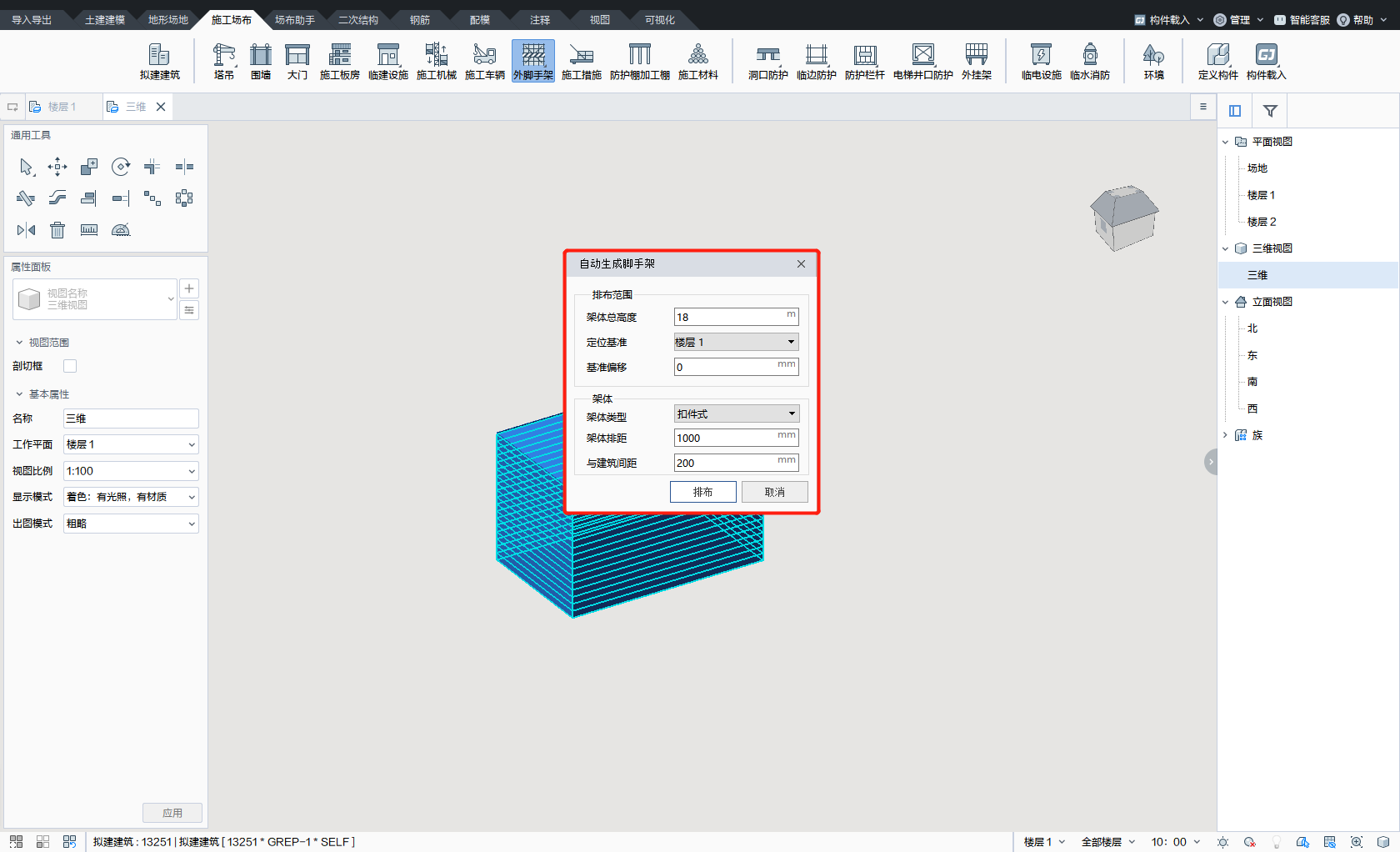Collapse the 视图范围 section
Image resolution: width=1400 pixels, height=852 pixels.
pos(19,343)
